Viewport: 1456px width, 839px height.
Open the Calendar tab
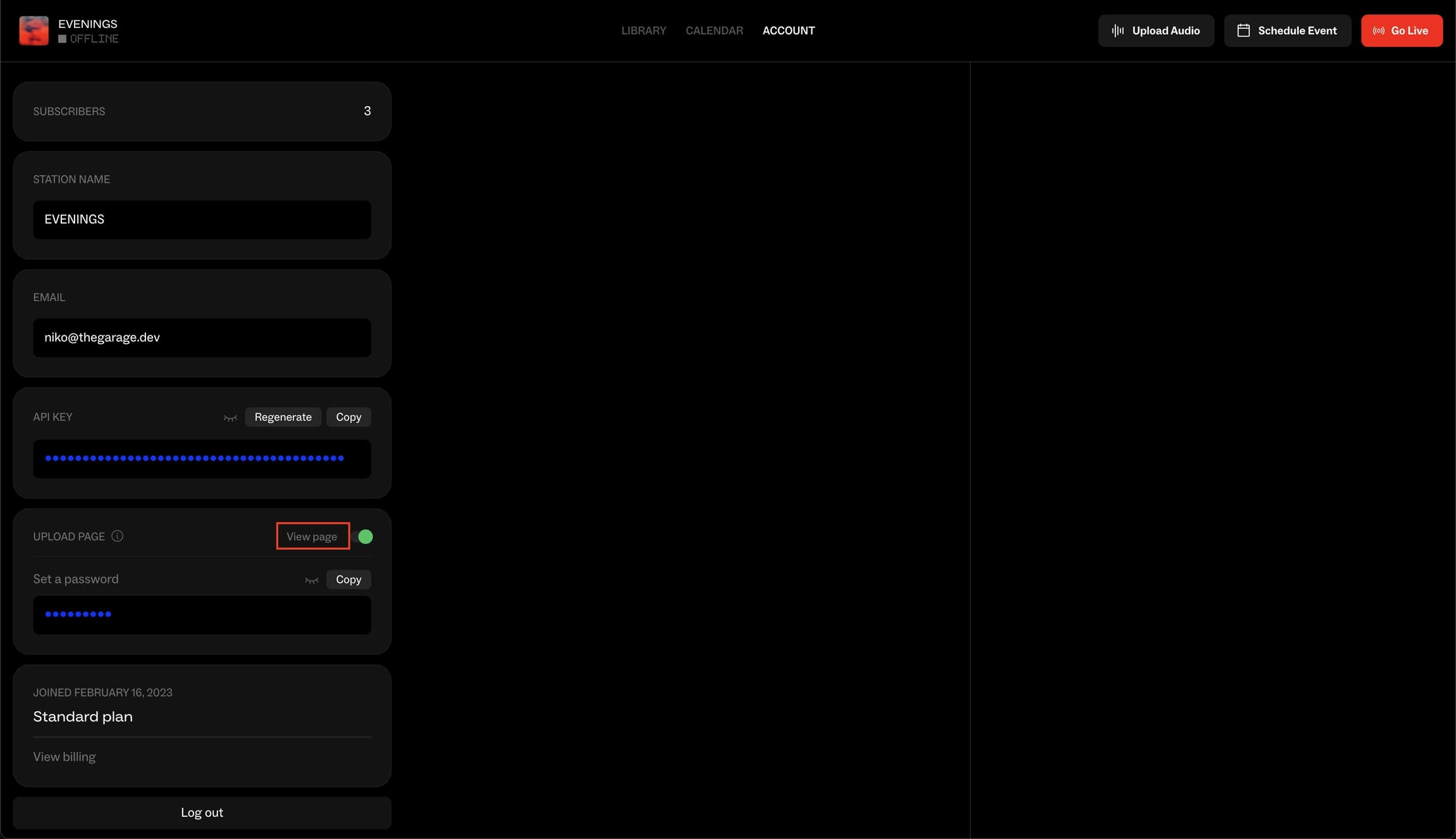click(x=714, y=30)
